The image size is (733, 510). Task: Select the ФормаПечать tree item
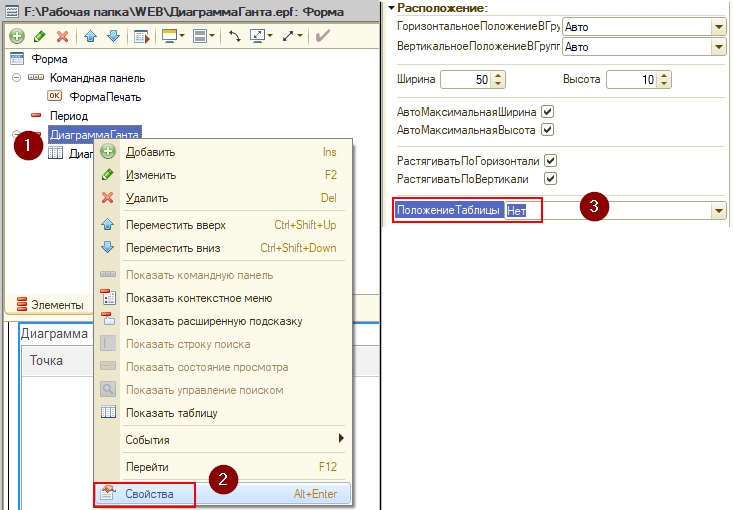105,97
